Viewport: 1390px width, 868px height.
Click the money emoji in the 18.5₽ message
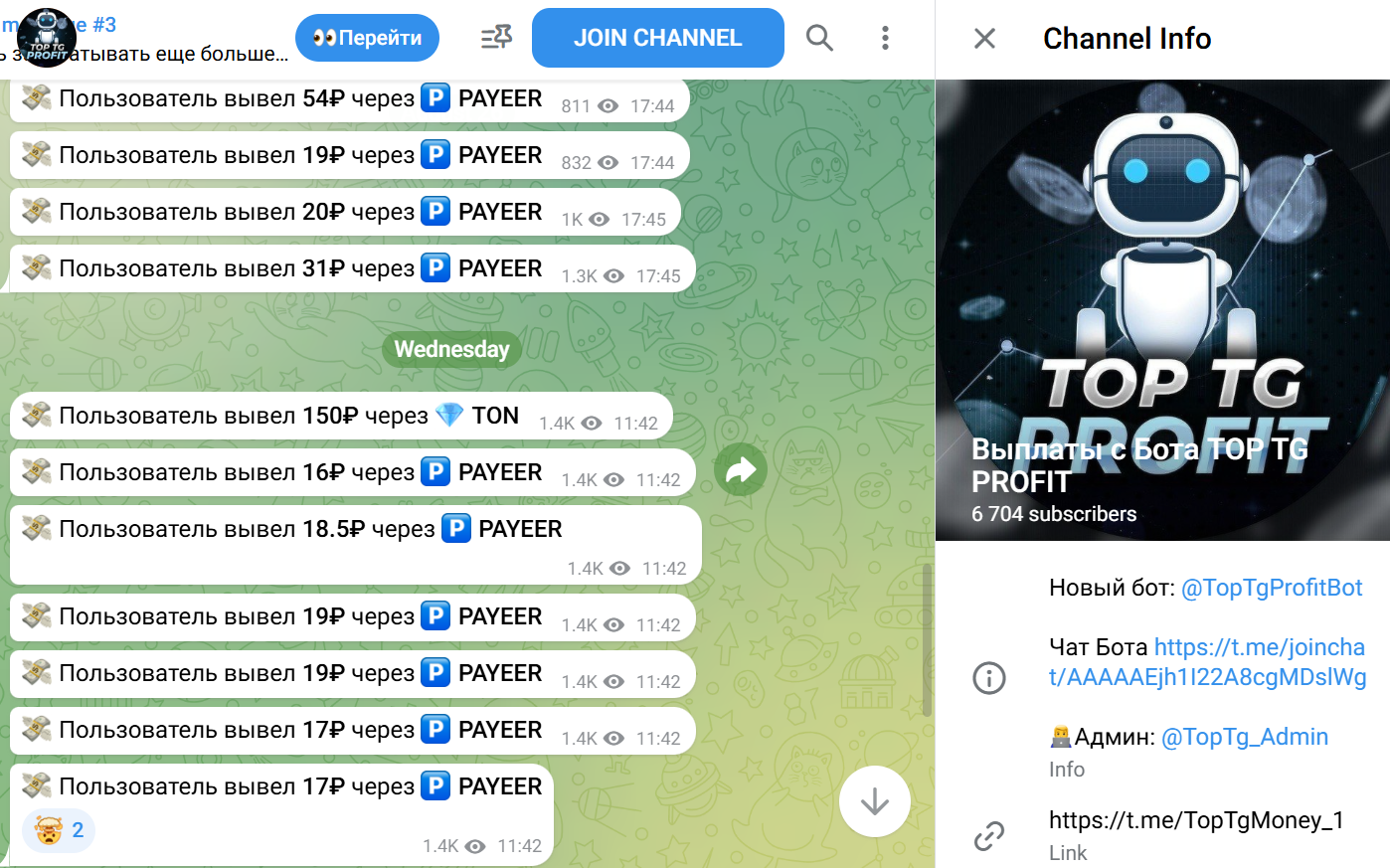coord(37,529)
